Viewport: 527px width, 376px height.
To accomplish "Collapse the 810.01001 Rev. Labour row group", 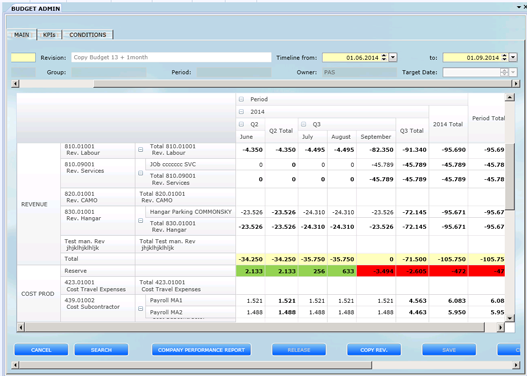I will pos(140,150).
